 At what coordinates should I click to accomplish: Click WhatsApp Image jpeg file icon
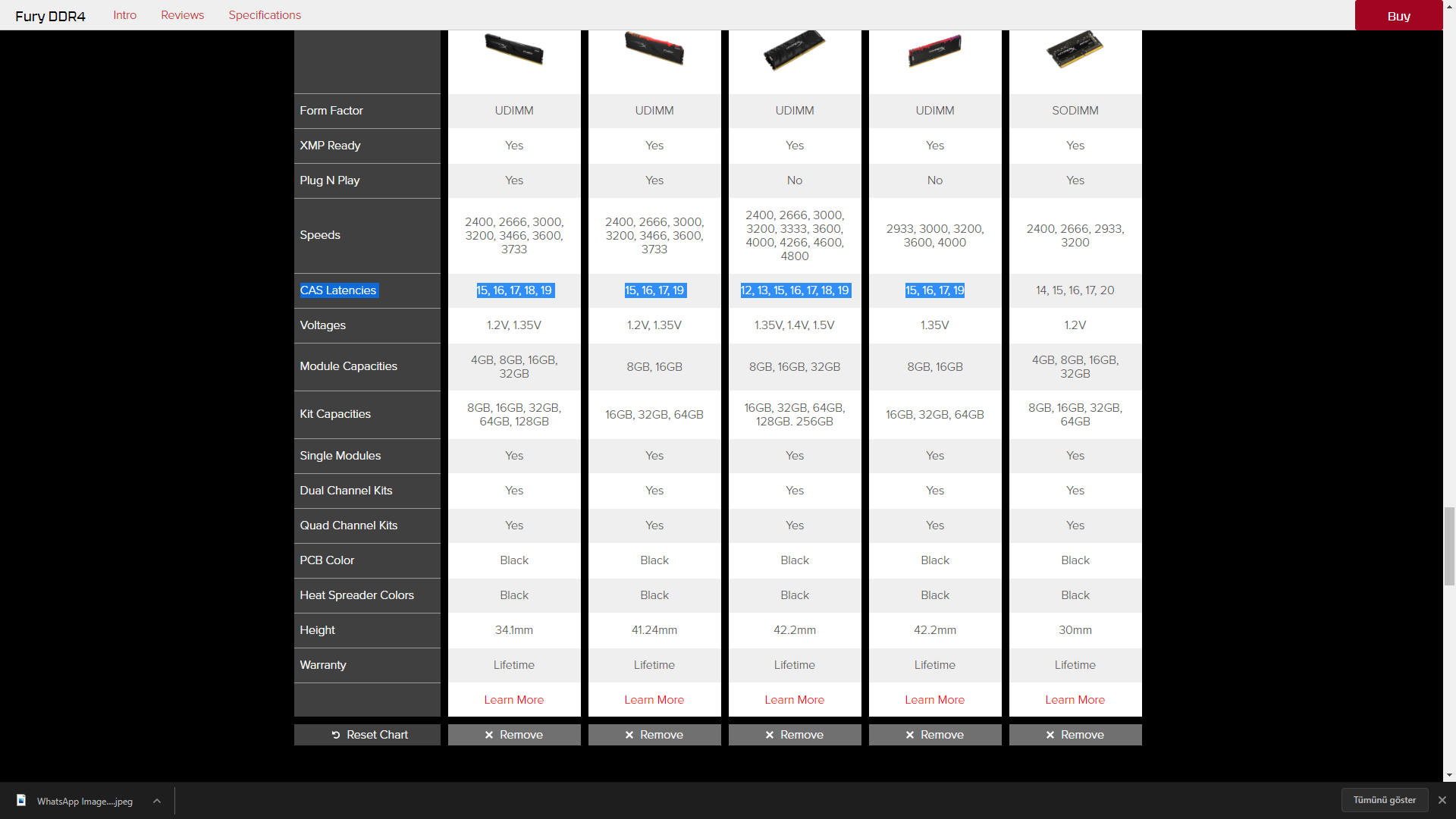point(21,801)
